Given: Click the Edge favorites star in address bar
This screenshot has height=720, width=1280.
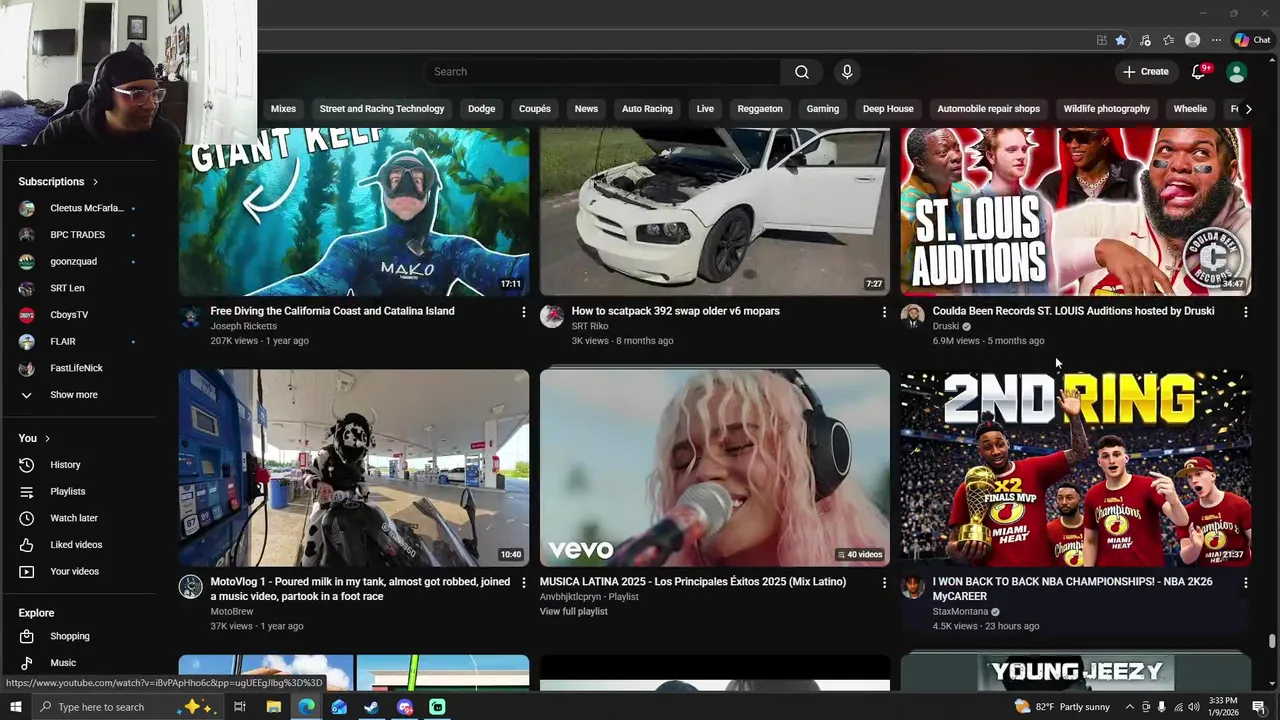Looking at the screenshot, I should [x=1121, y=40].
